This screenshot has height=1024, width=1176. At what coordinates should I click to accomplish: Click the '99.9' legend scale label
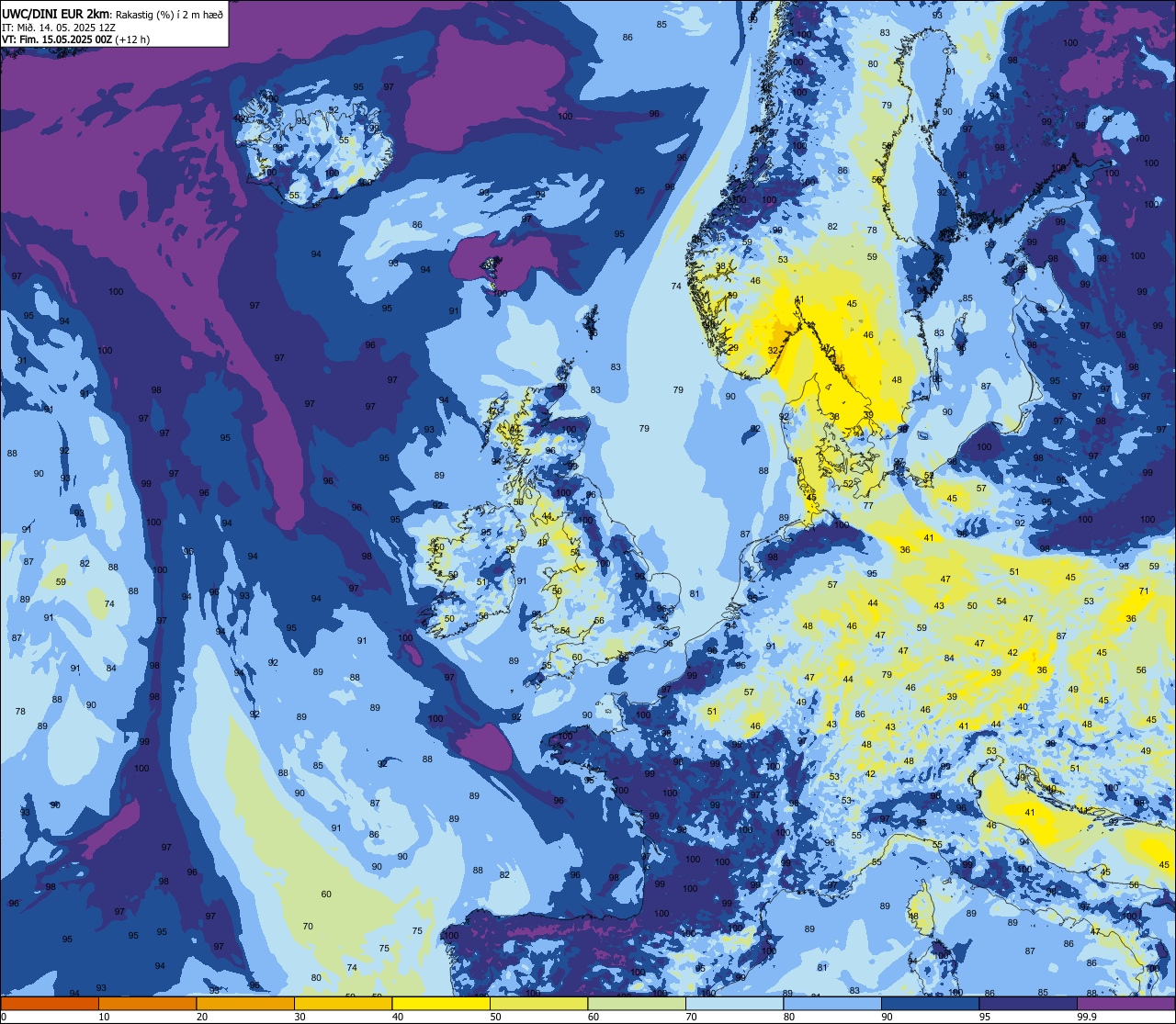tap(1088, 1017)
